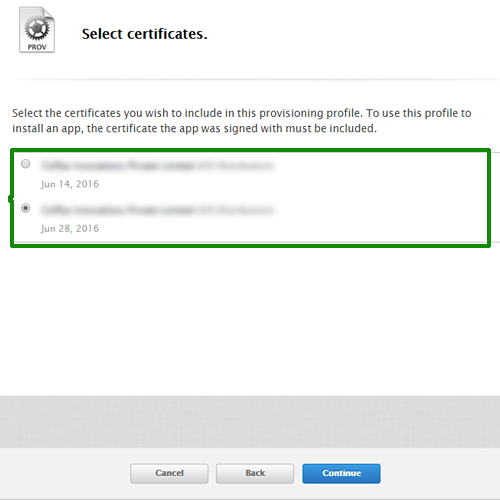Click the Cancel button
The width and height of the screenshot is (500, 500).
(x=169, y=473)
